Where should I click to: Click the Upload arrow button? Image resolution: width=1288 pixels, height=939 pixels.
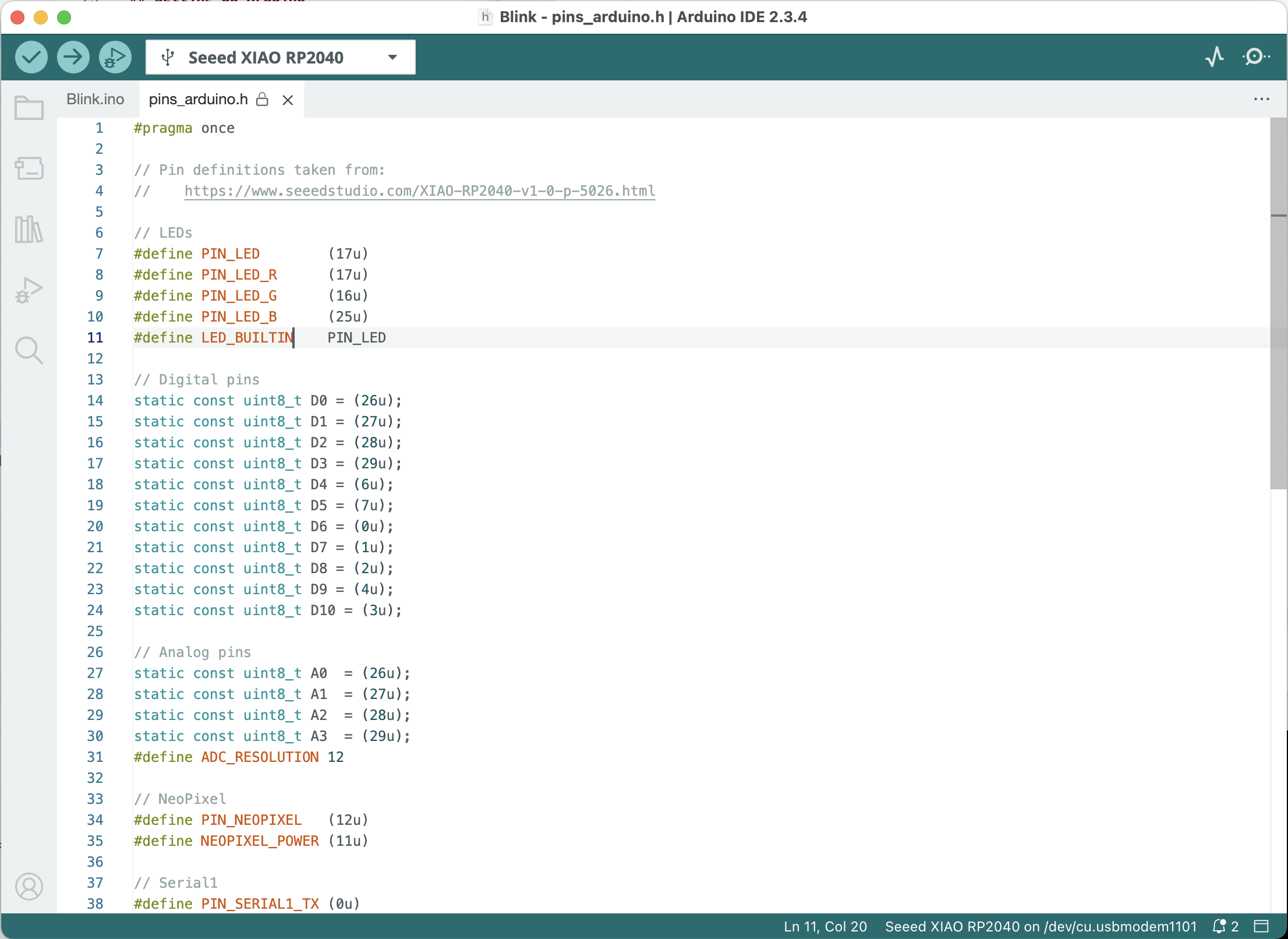(73, 57)
